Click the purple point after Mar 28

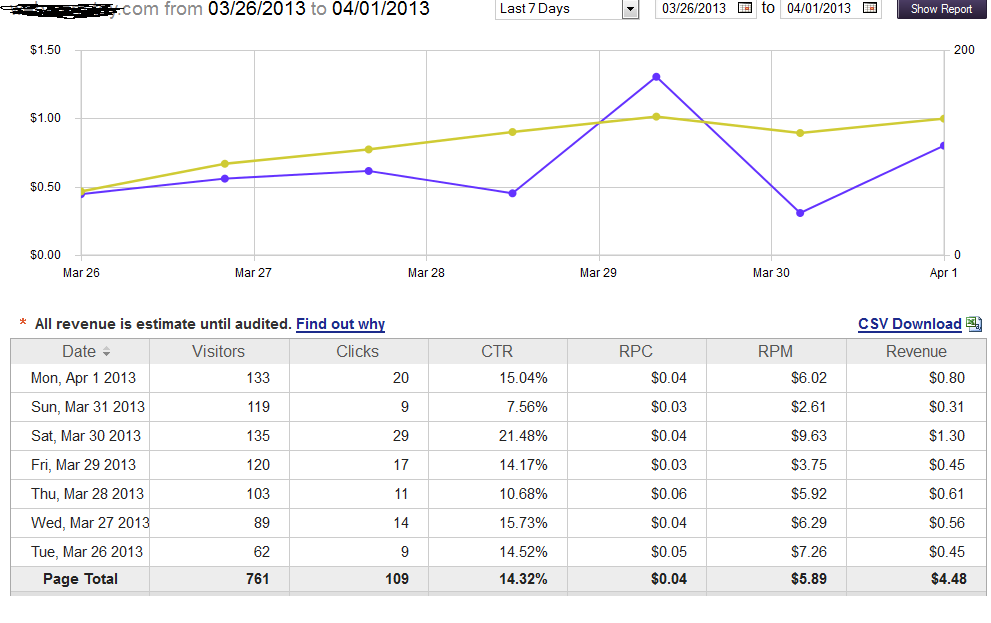(513, 193)
